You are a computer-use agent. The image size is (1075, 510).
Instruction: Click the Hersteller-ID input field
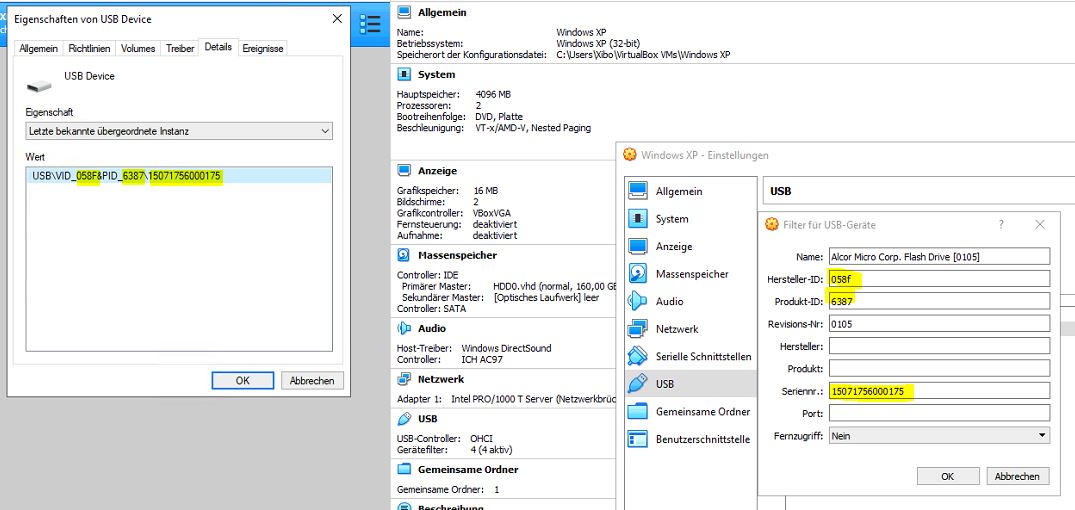click(939, 279)
